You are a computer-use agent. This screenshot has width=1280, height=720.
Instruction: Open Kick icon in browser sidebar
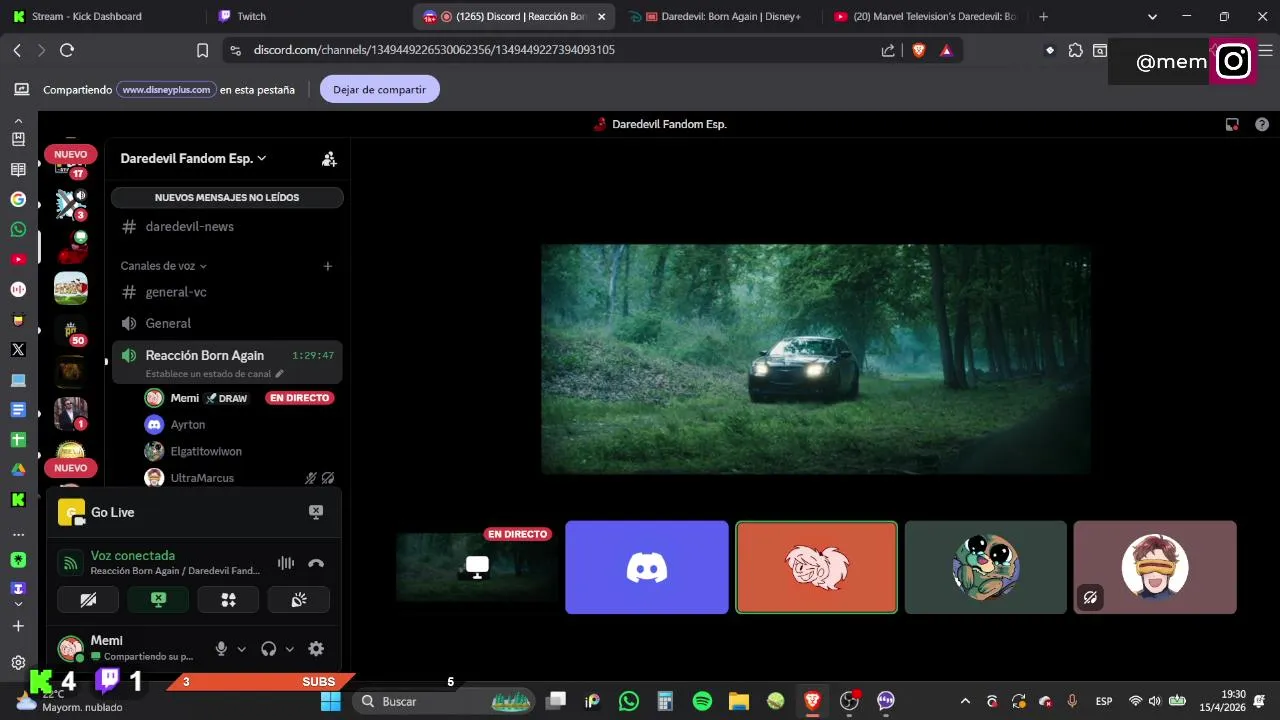tap(18, 499)
